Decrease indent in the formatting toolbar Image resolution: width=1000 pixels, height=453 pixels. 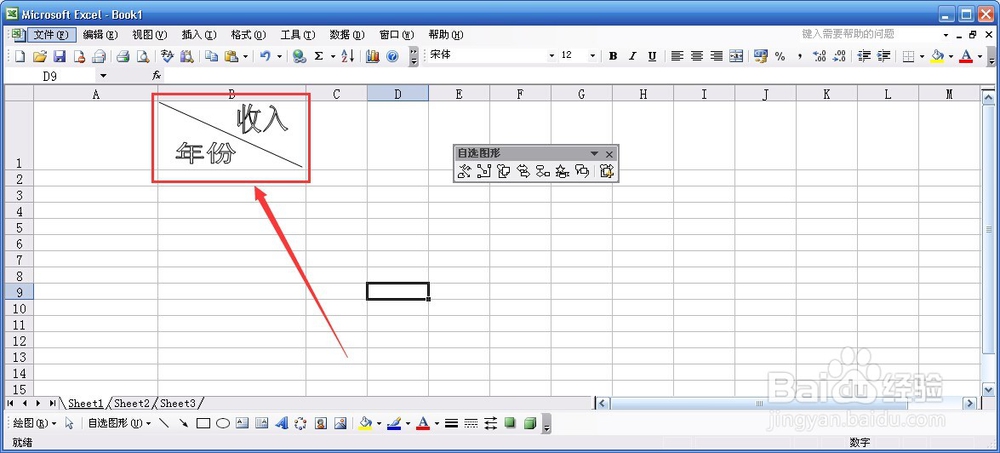[x=864, y=56]
